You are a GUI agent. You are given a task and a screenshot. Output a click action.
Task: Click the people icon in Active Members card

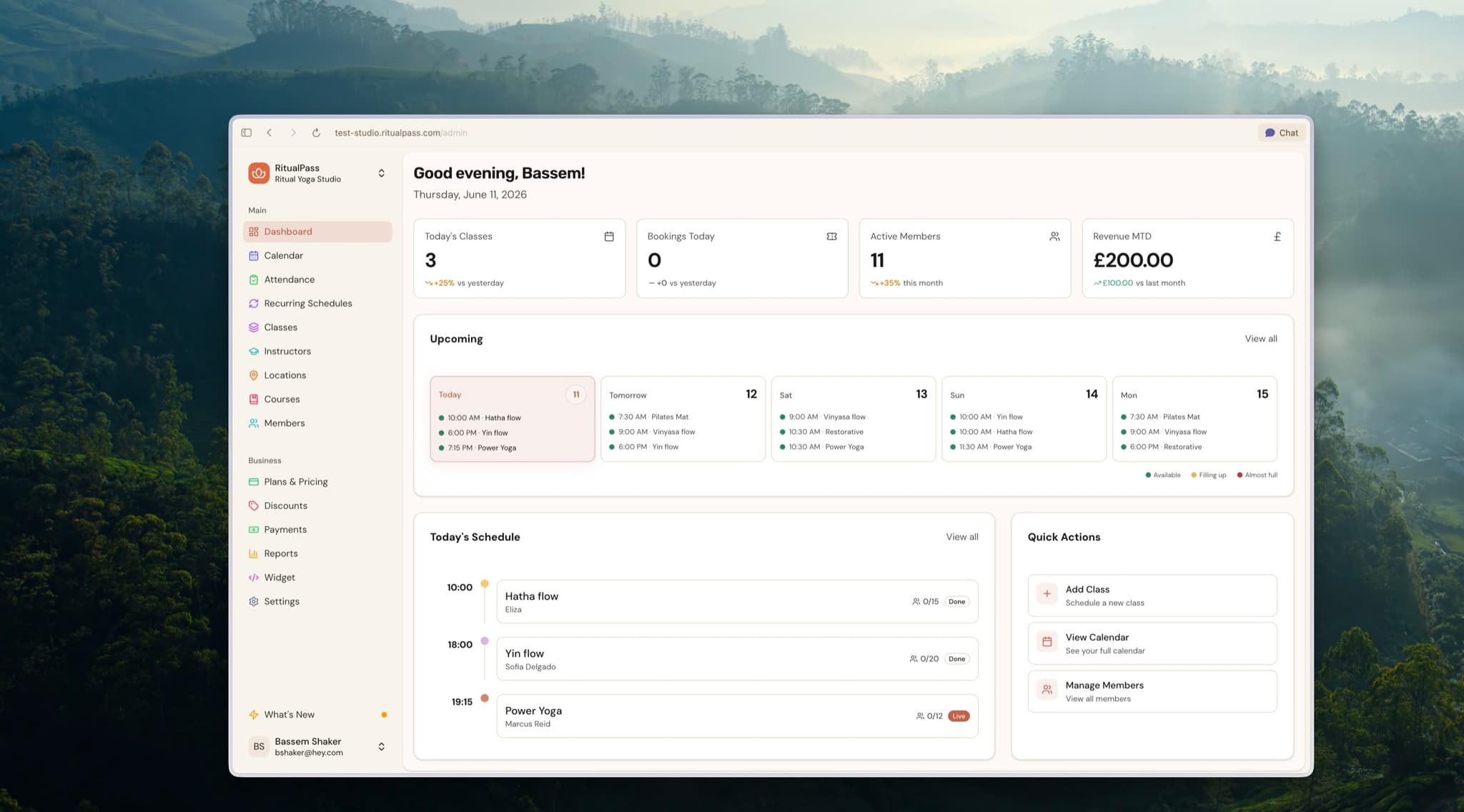pos(1054,237)
